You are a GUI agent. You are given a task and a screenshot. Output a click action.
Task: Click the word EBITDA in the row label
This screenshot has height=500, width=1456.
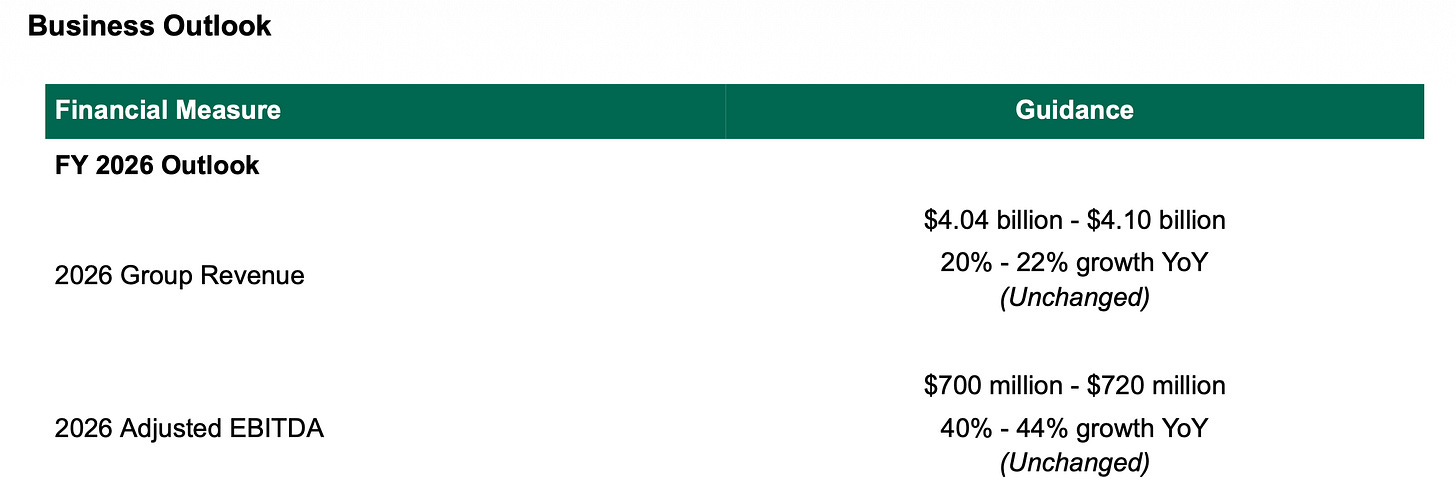(277, 429)
